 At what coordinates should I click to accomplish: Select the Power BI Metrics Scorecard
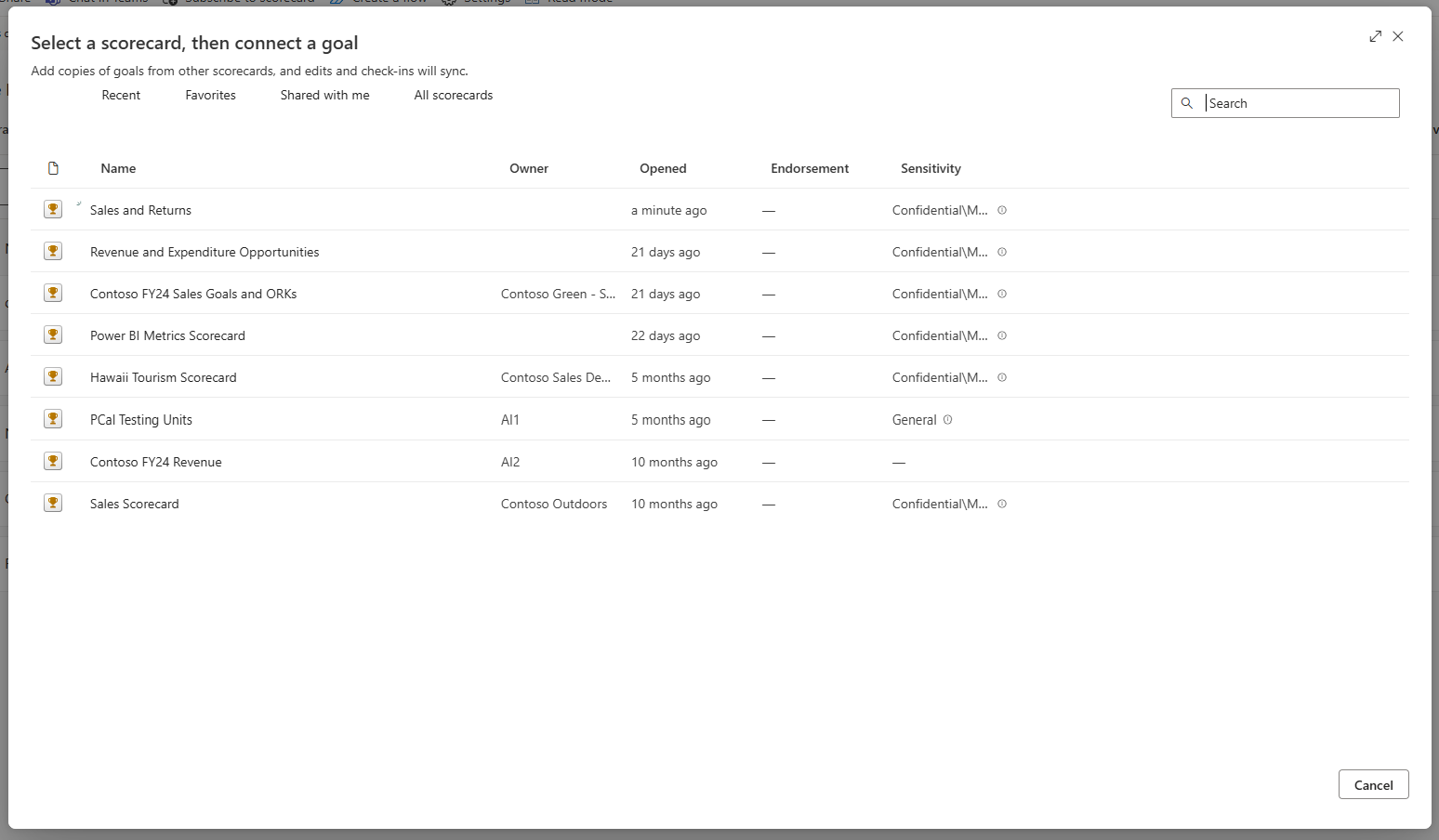[x=167, y=335]
